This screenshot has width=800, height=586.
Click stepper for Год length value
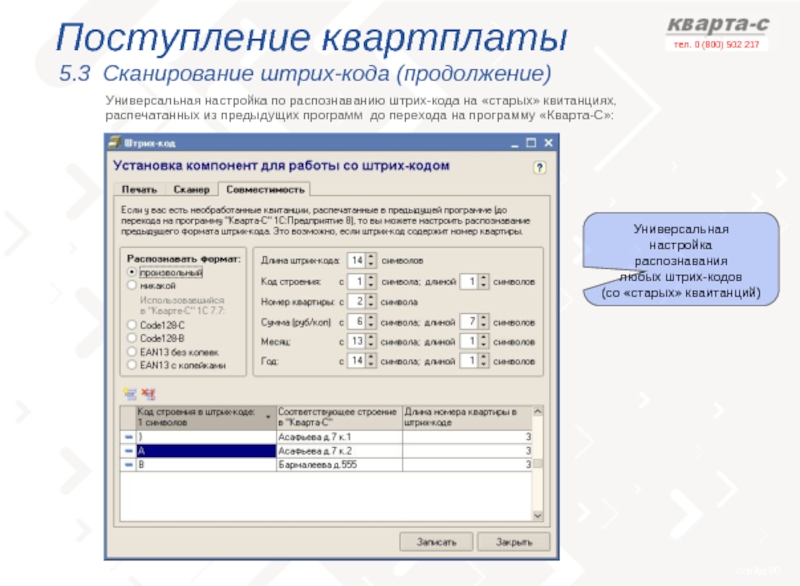click(484, 361)
